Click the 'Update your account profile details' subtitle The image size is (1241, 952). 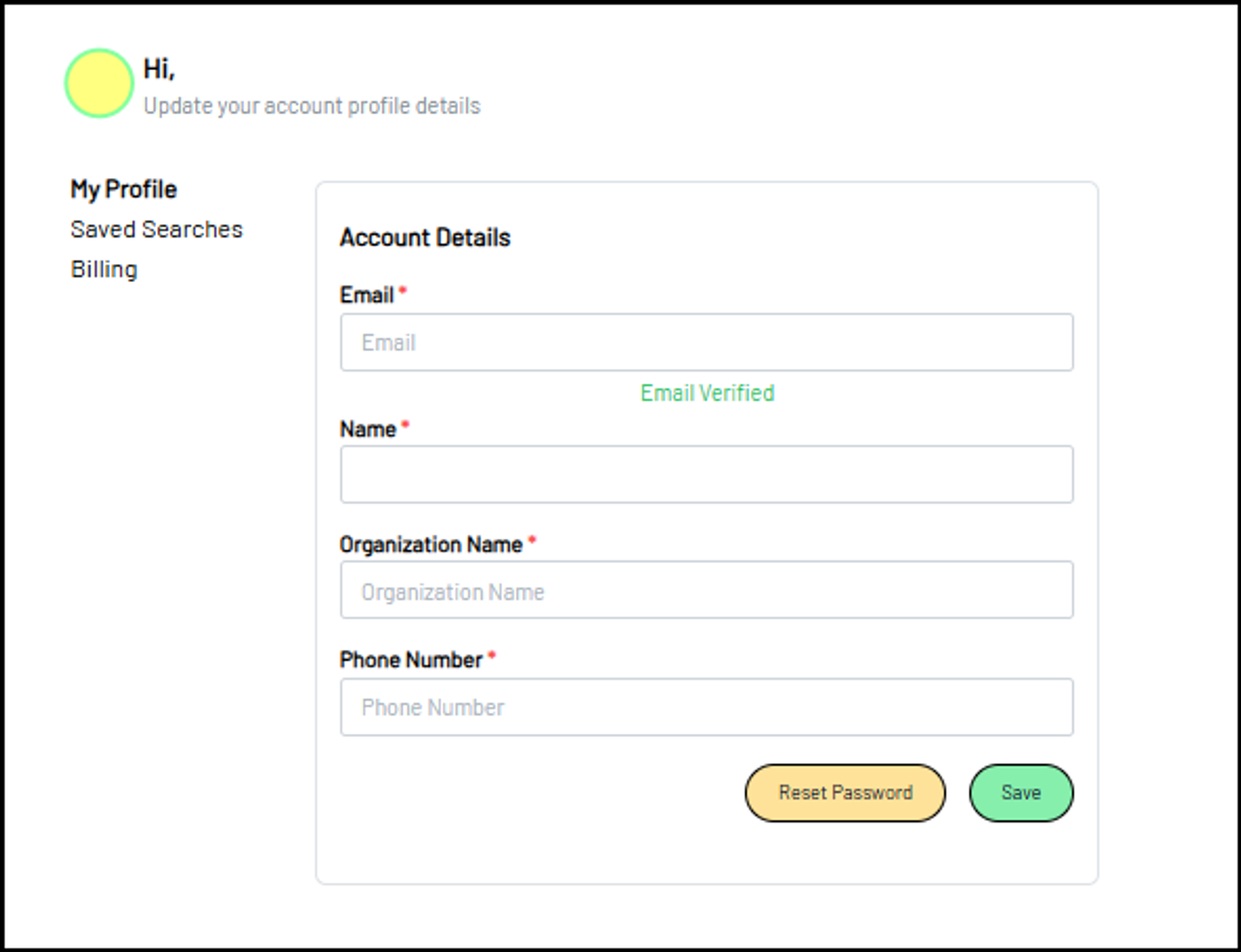pyautogui.click(x=312, y=105)
